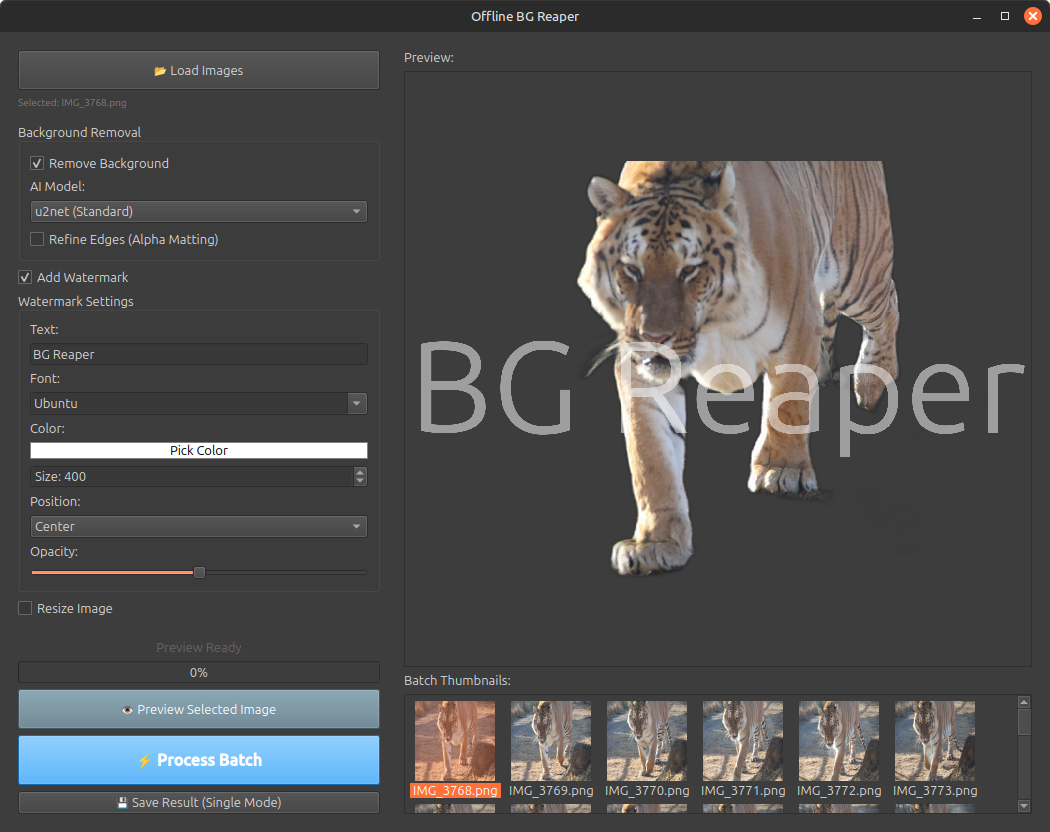
Task: Select thumbnail IMG_3769.png
Action: [x=551, y=741]
